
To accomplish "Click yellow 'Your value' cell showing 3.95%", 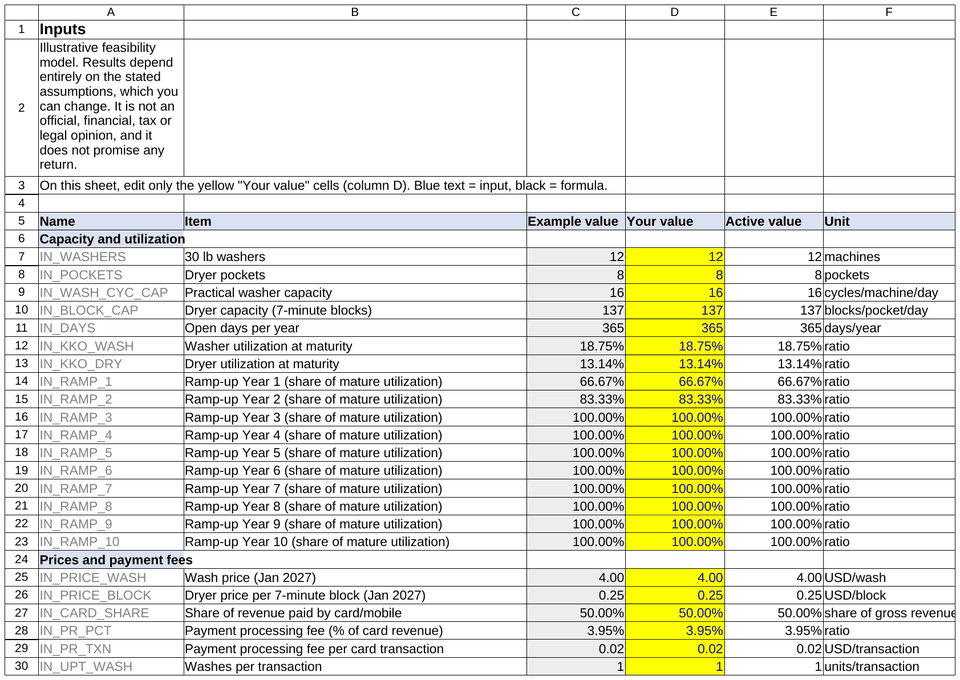I will (675, 631).
